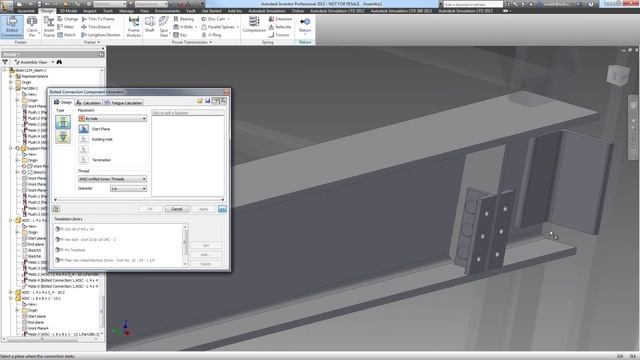This screenshot has height=360, width=640.
Task: Run Frame Analysis
Action: [x=134, y=27]
